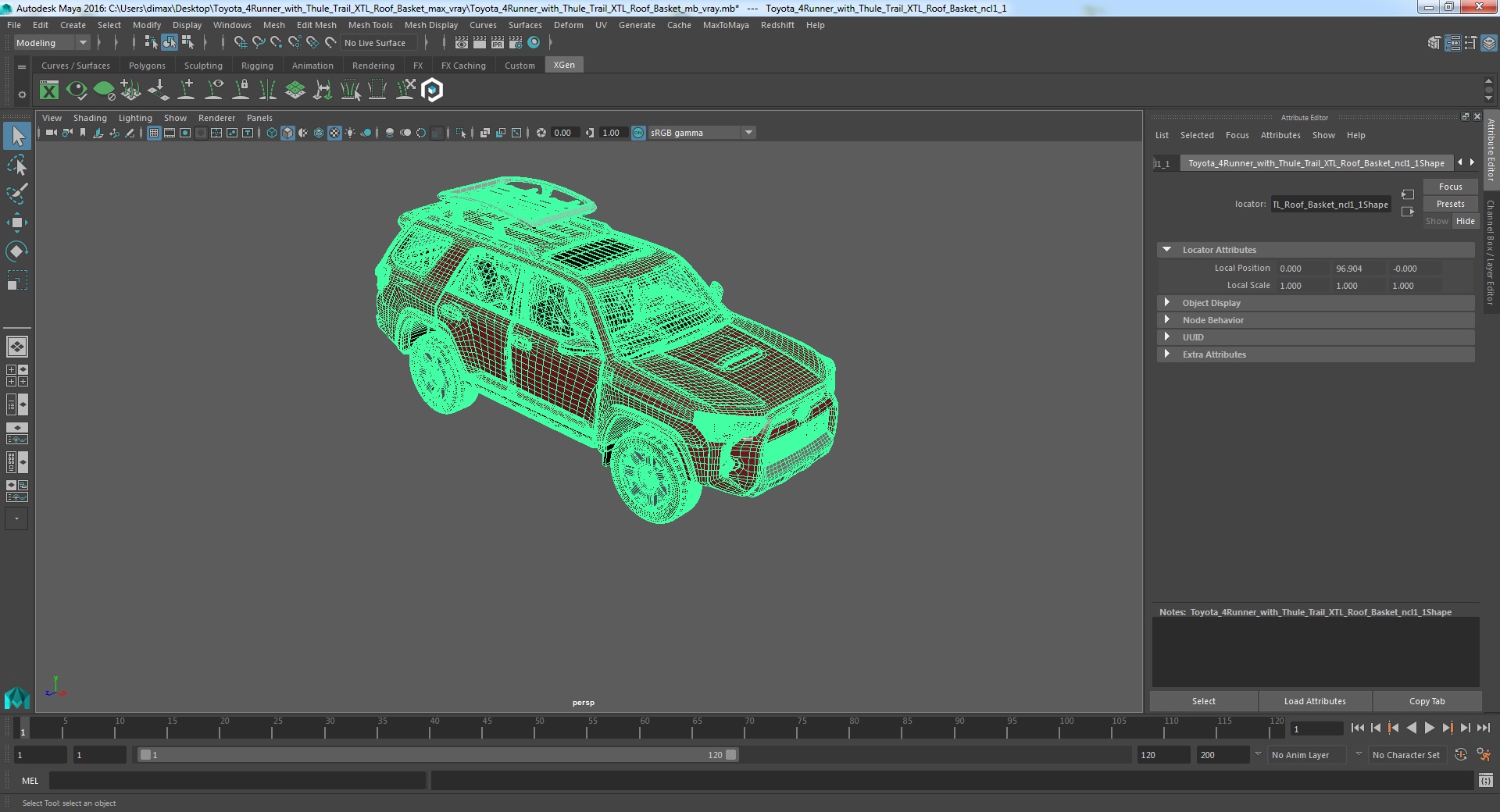This screenshot has height=812, width=1500.
Task: Click the time slider at frame 60
Action: point(645,728)
